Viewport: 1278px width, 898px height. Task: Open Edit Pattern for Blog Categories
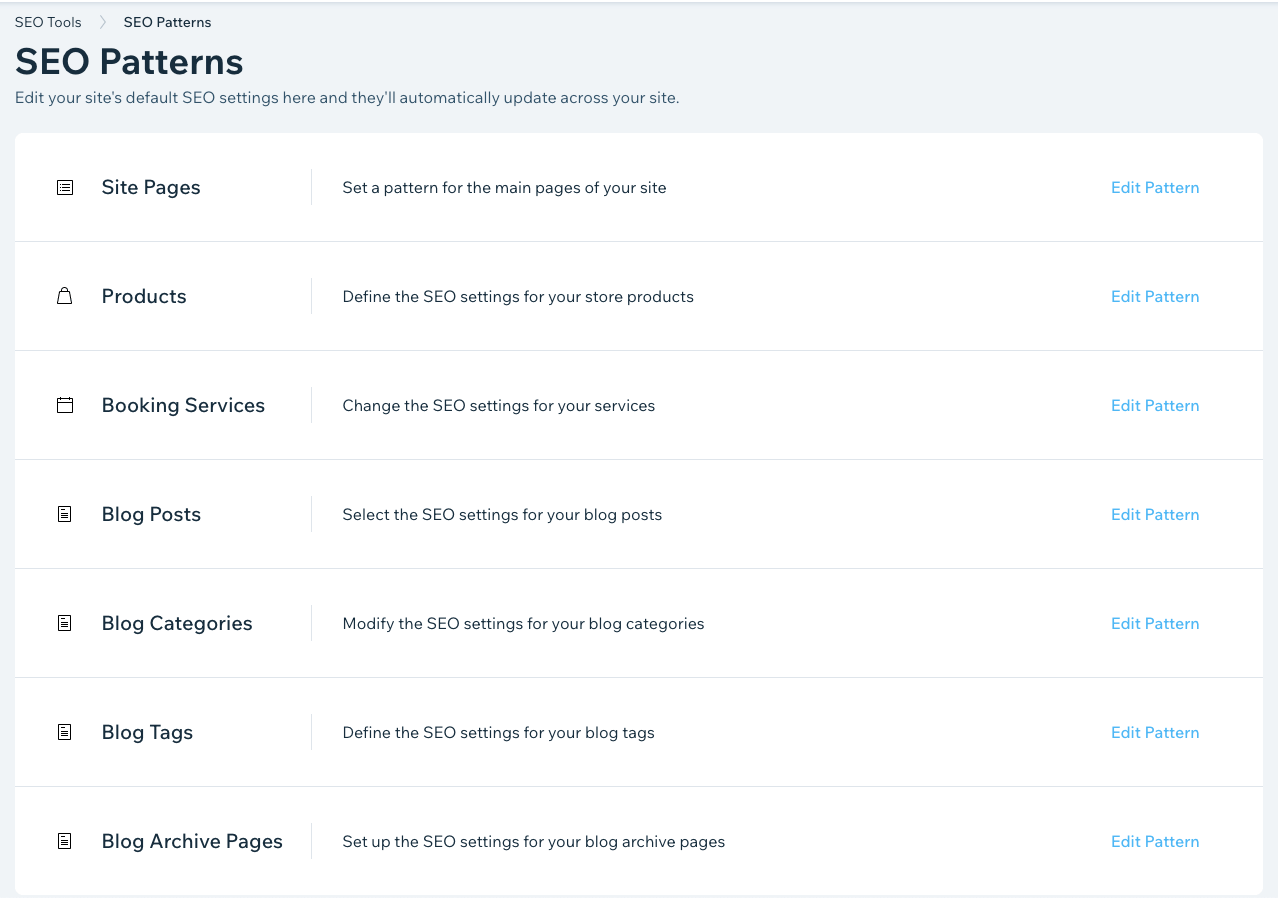coord(1154,623)
